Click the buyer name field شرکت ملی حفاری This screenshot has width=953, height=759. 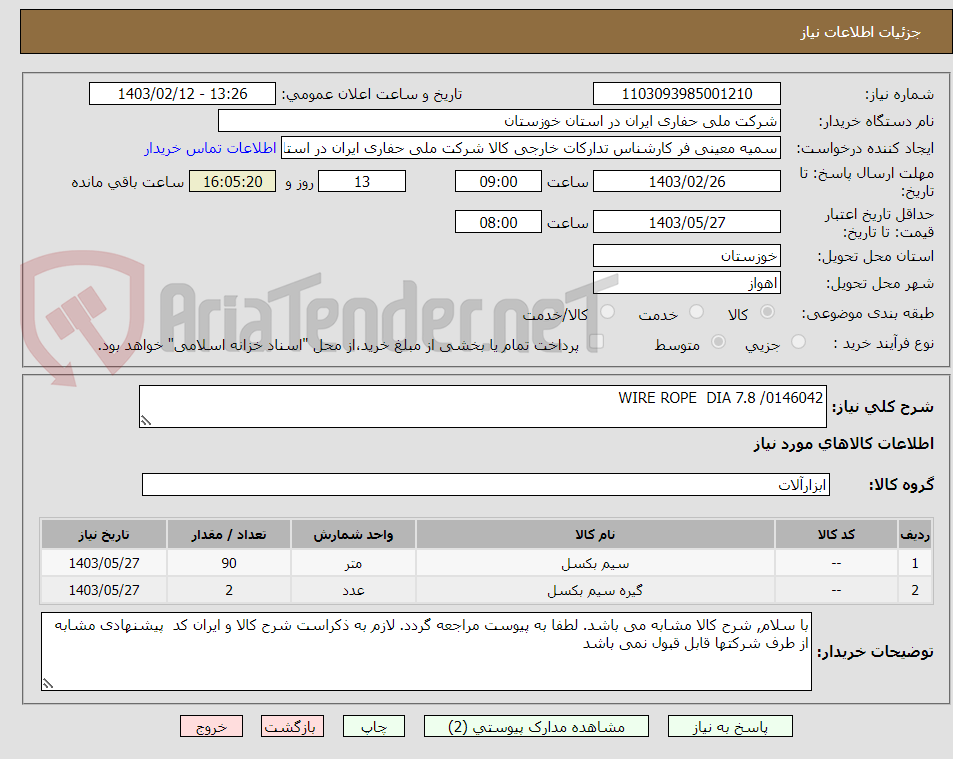[x=499, y=121]
